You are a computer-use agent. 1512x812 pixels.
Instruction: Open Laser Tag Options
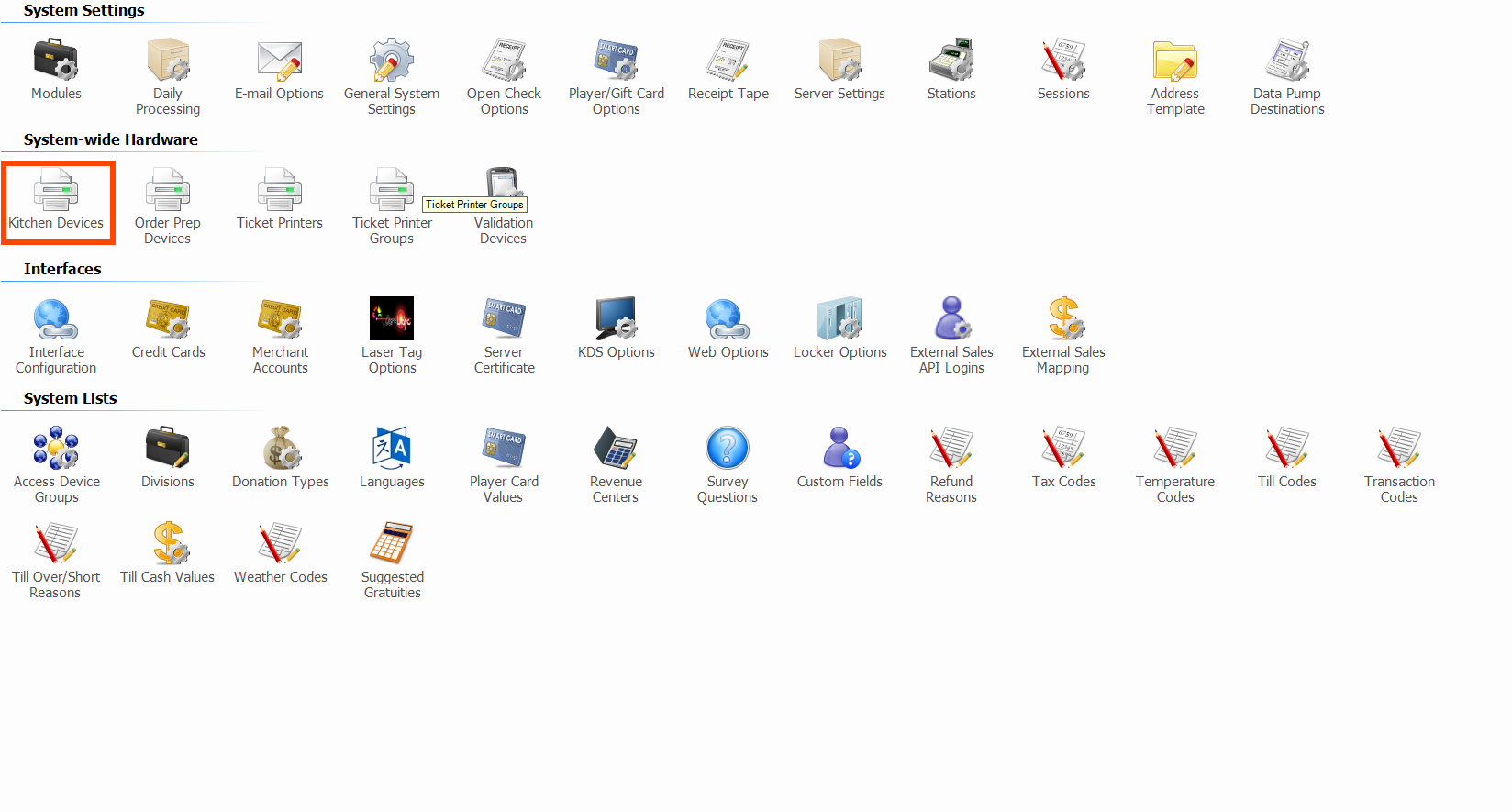click(x=392, y=319)
